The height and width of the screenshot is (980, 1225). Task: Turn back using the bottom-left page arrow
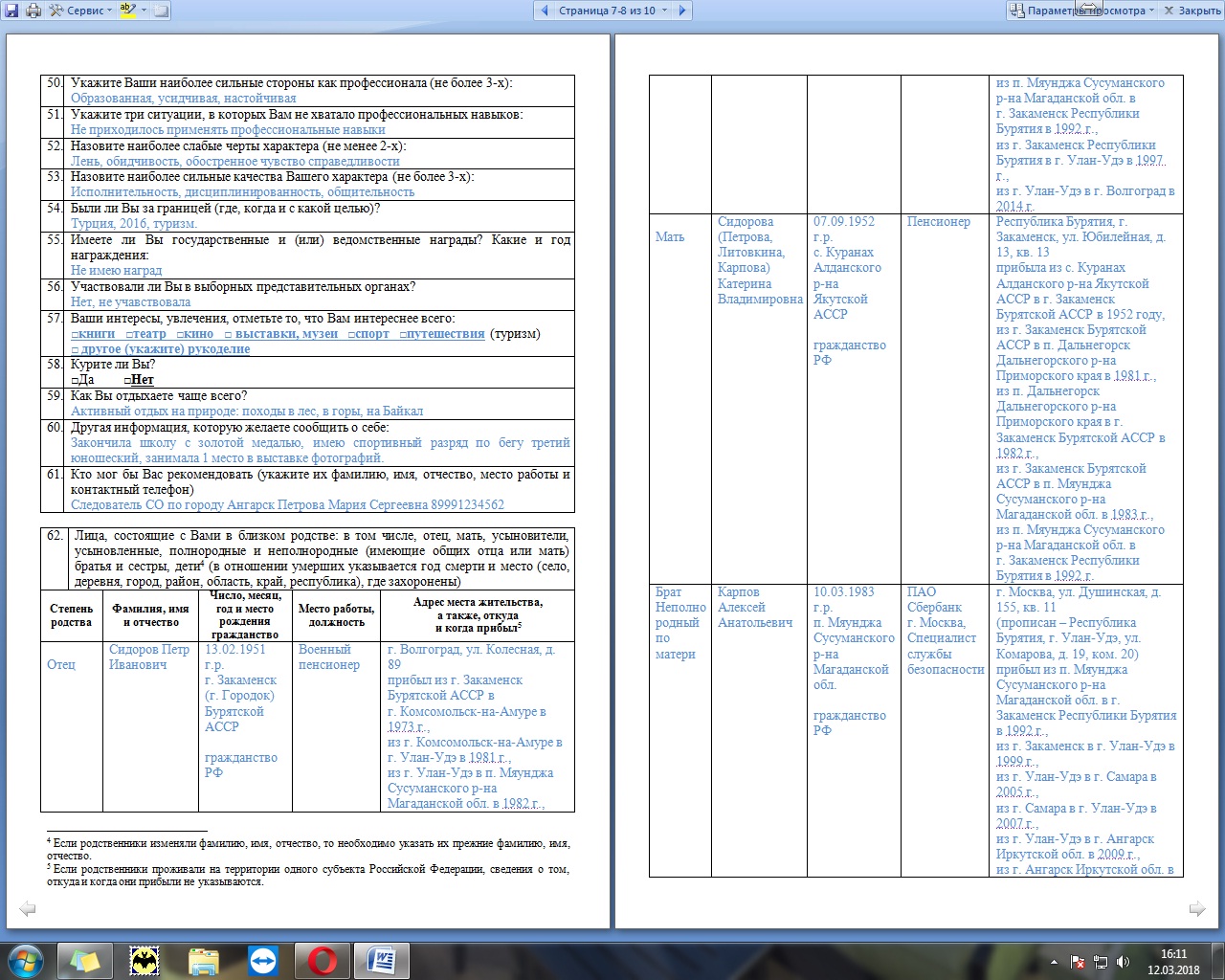28,909
